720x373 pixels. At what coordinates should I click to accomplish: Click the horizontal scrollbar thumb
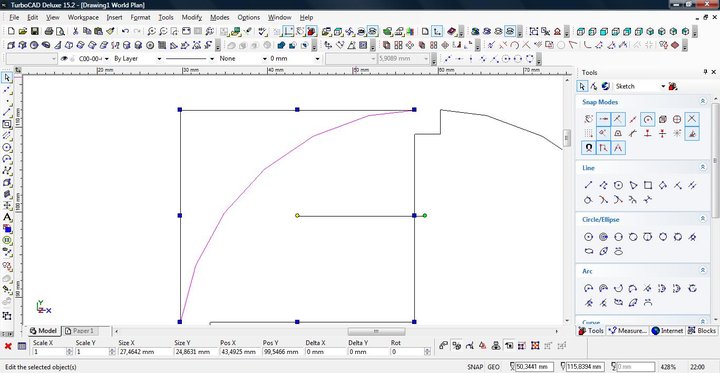point(376,331)
